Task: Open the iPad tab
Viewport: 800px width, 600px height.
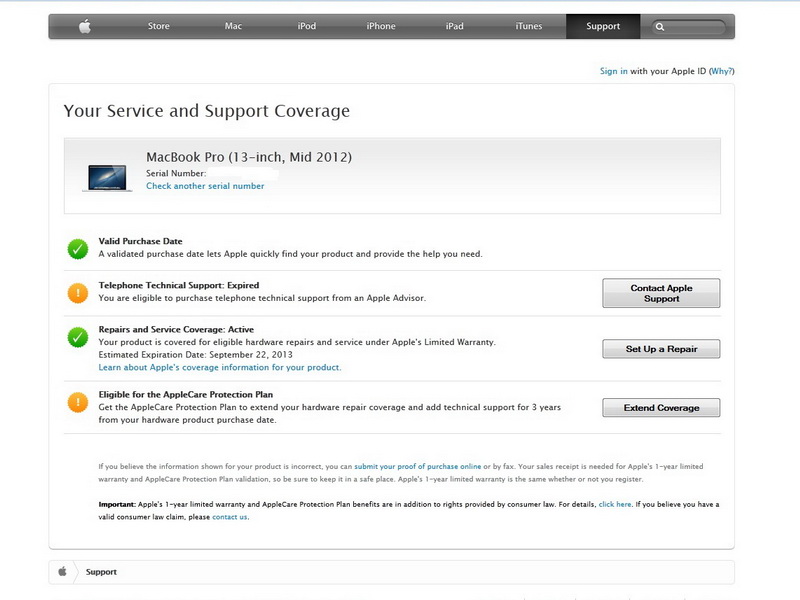Action: pyautogui.click(x=454, y=26)
